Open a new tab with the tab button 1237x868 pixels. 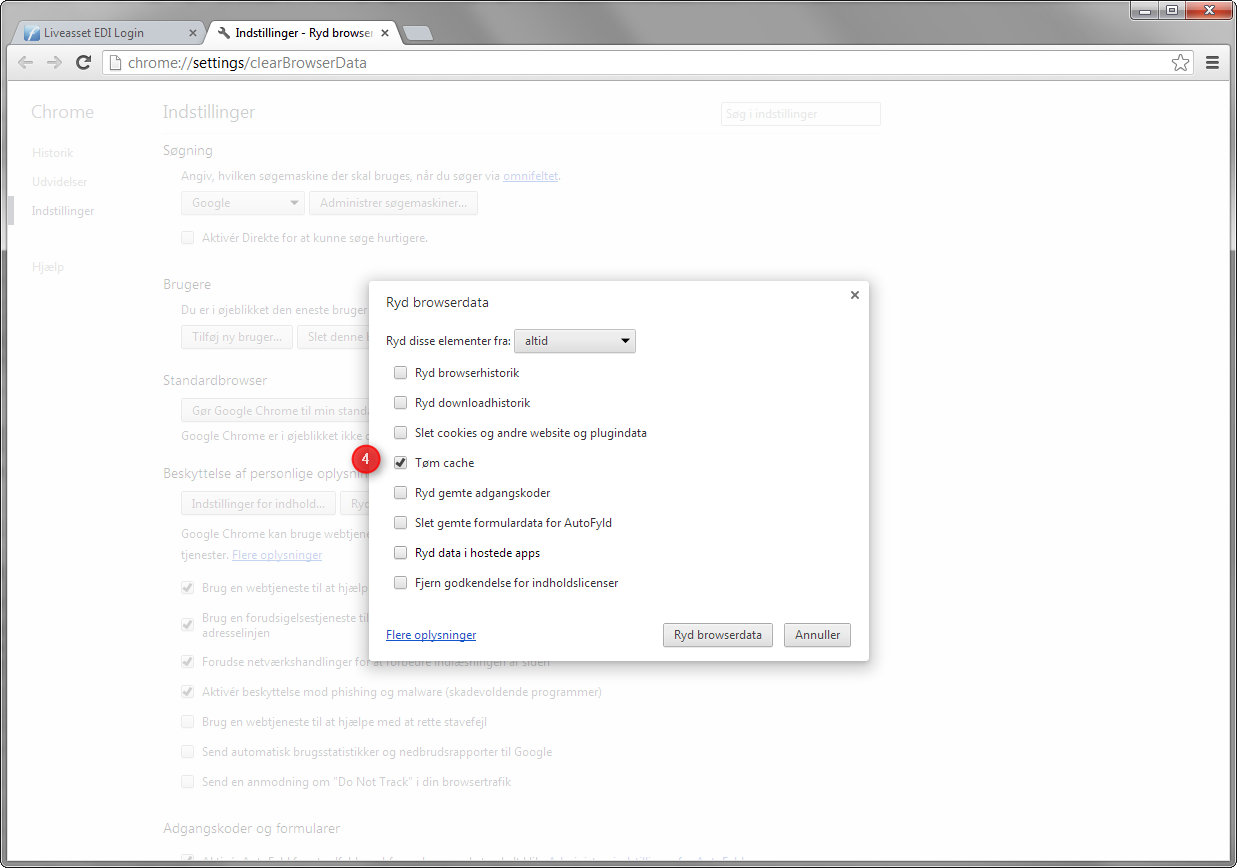click(417, 33)
